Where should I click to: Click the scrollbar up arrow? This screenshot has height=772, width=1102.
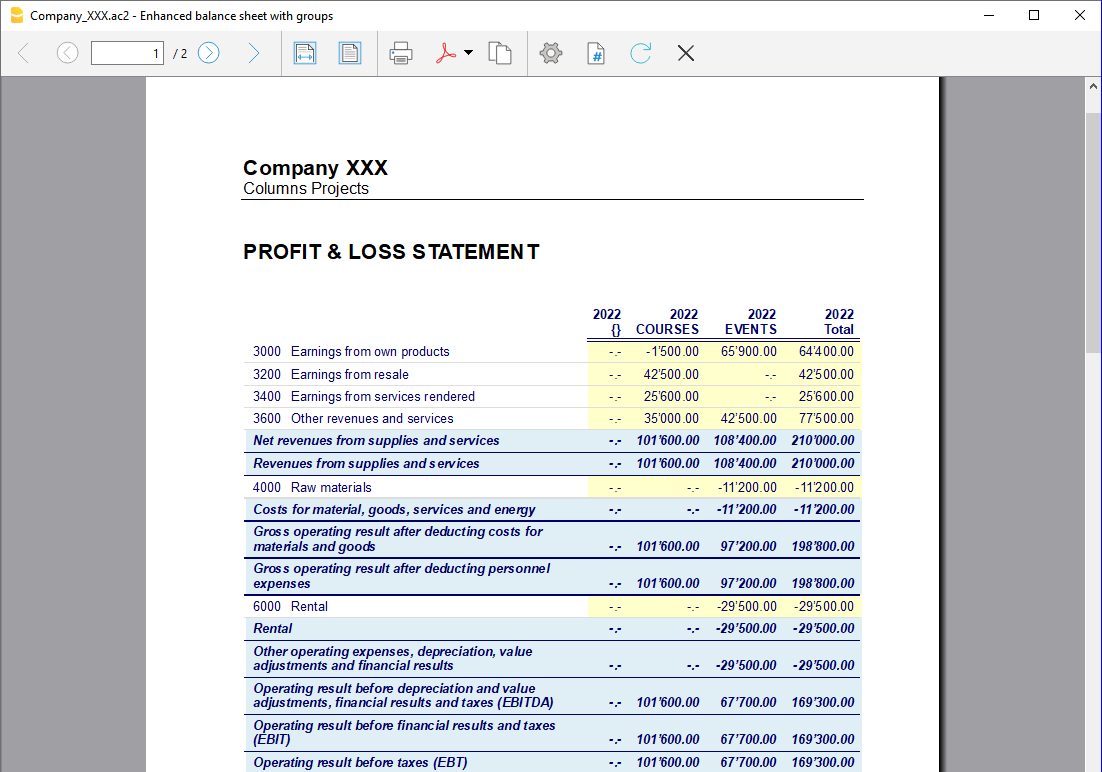click(x=1093, y=87)
